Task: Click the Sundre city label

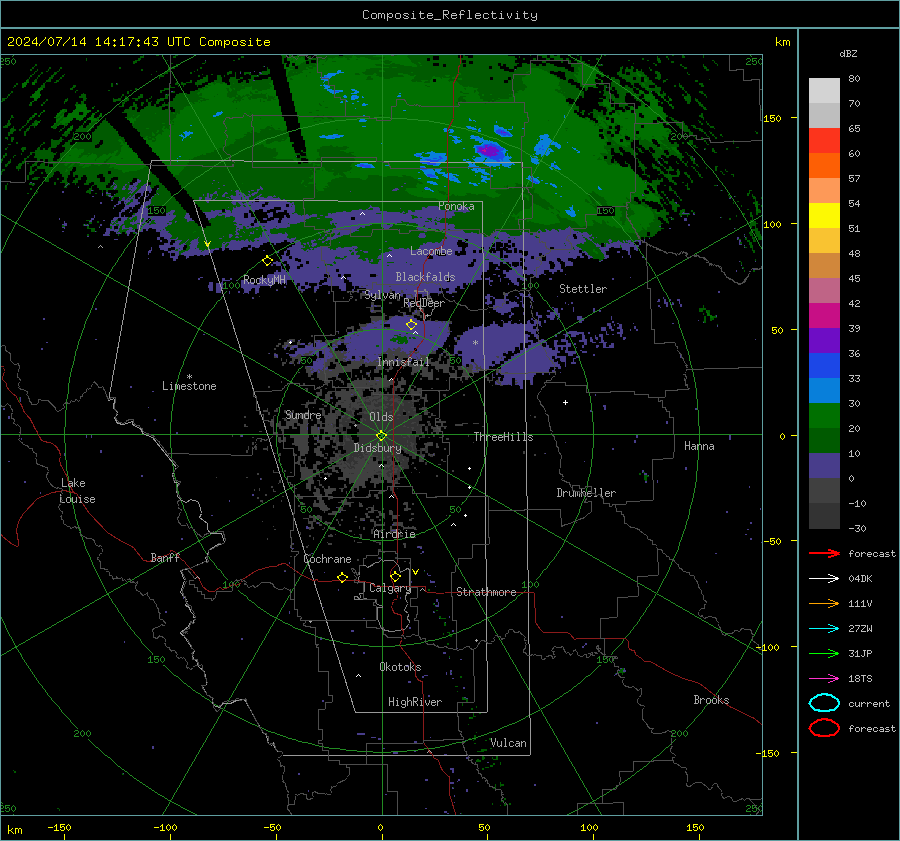Action: [x=303, y=415]
